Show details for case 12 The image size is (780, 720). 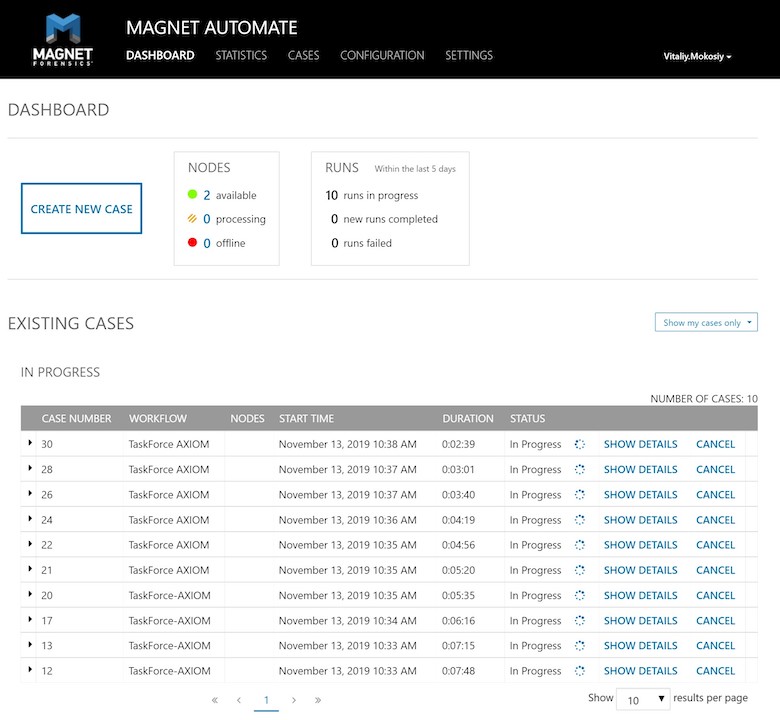point(641,671)
